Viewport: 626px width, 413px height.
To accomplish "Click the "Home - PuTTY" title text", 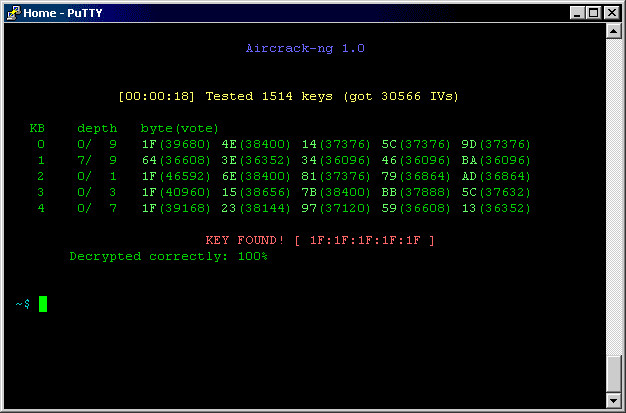I will pos(55,12).
